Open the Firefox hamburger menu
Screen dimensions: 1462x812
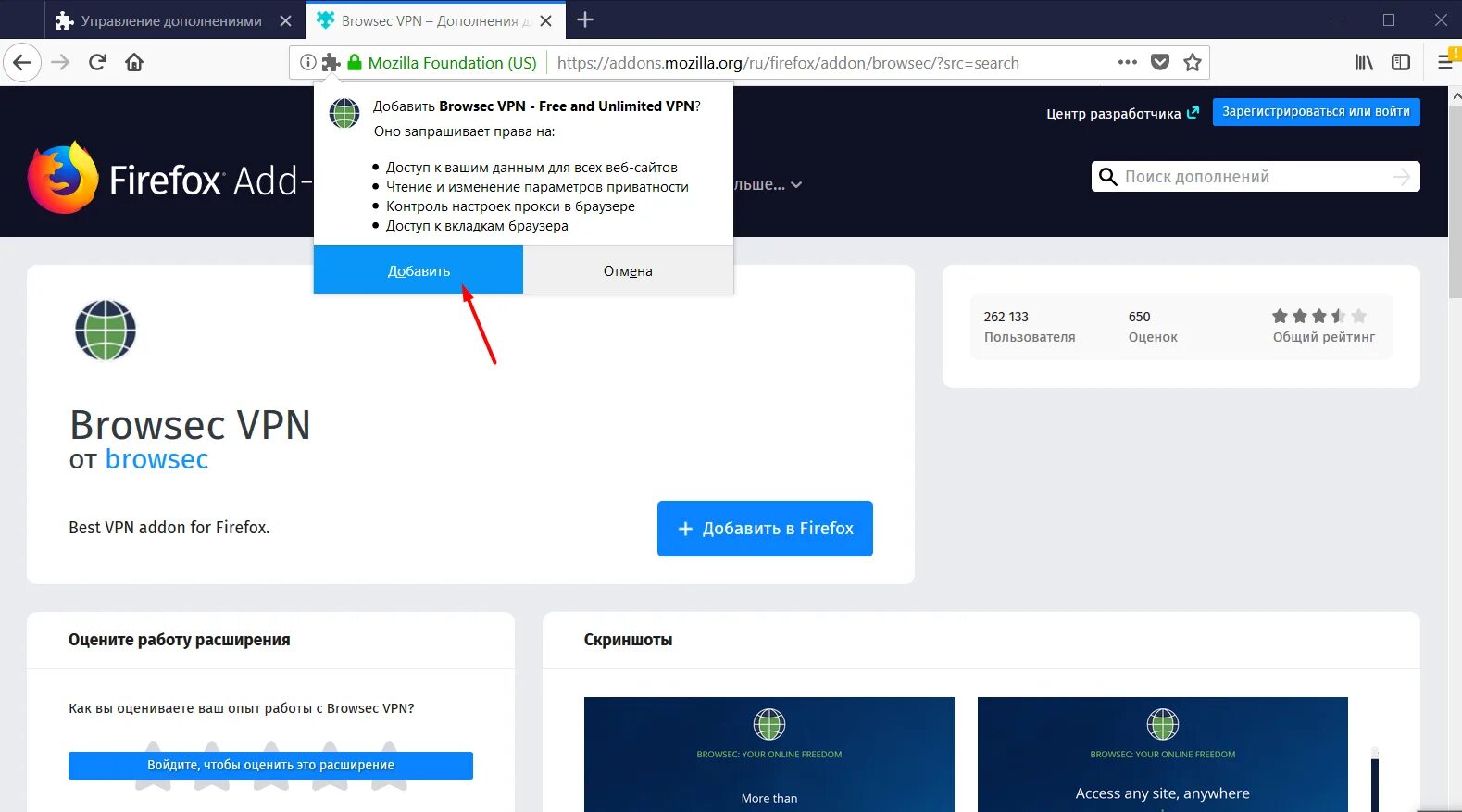pos(1445,62)
